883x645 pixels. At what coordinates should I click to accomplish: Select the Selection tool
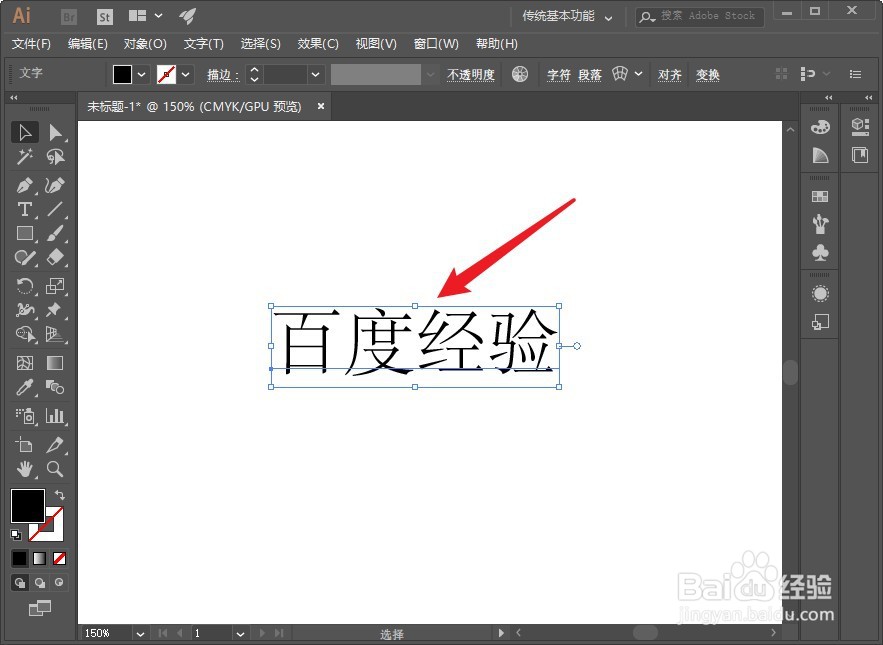pyautogui.click(x=25, y=132)
